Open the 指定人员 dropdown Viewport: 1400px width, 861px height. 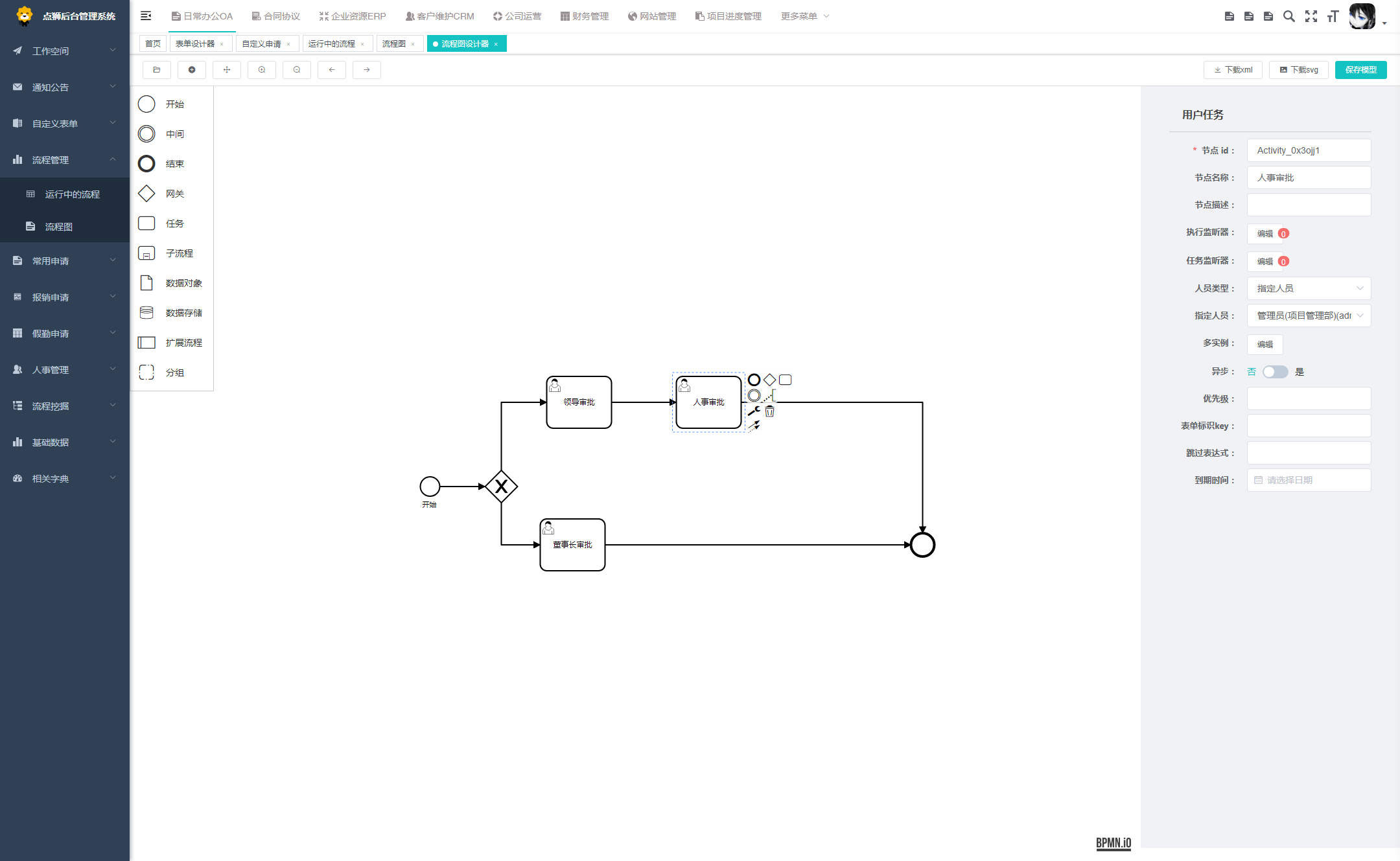click(1308, 316)
